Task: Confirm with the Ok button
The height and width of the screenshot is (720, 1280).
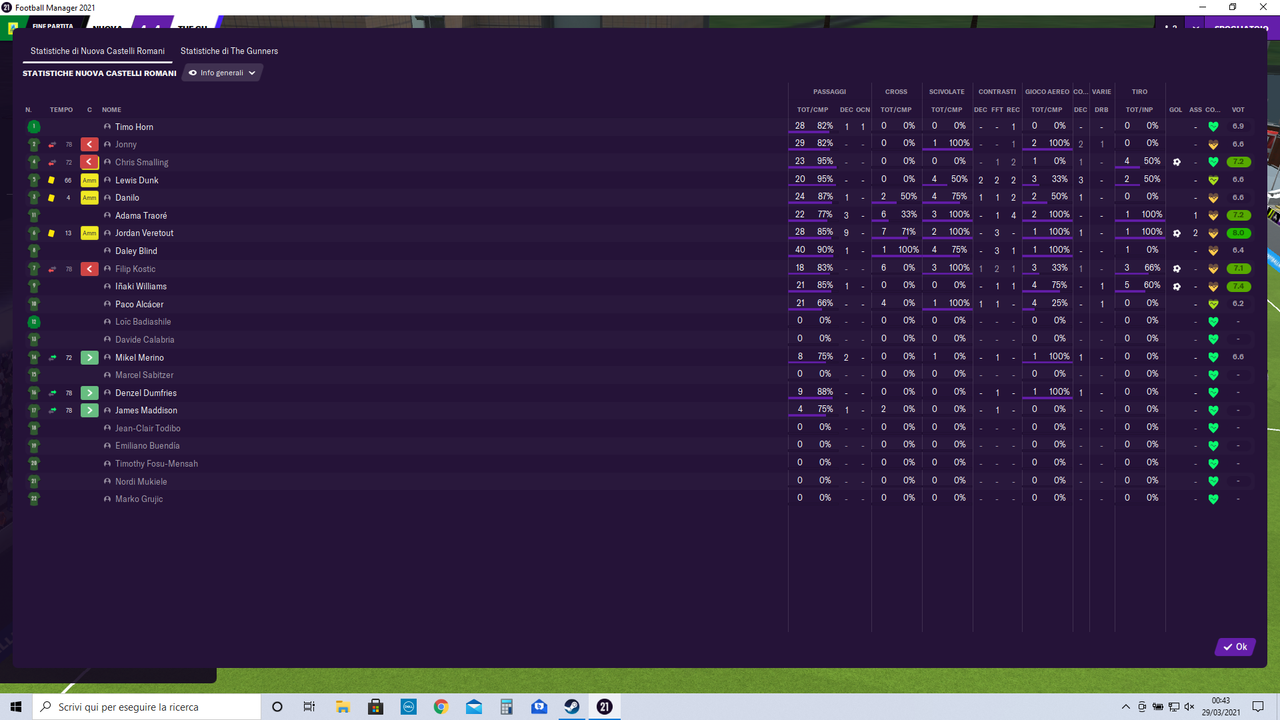Action: [1235, 647]
